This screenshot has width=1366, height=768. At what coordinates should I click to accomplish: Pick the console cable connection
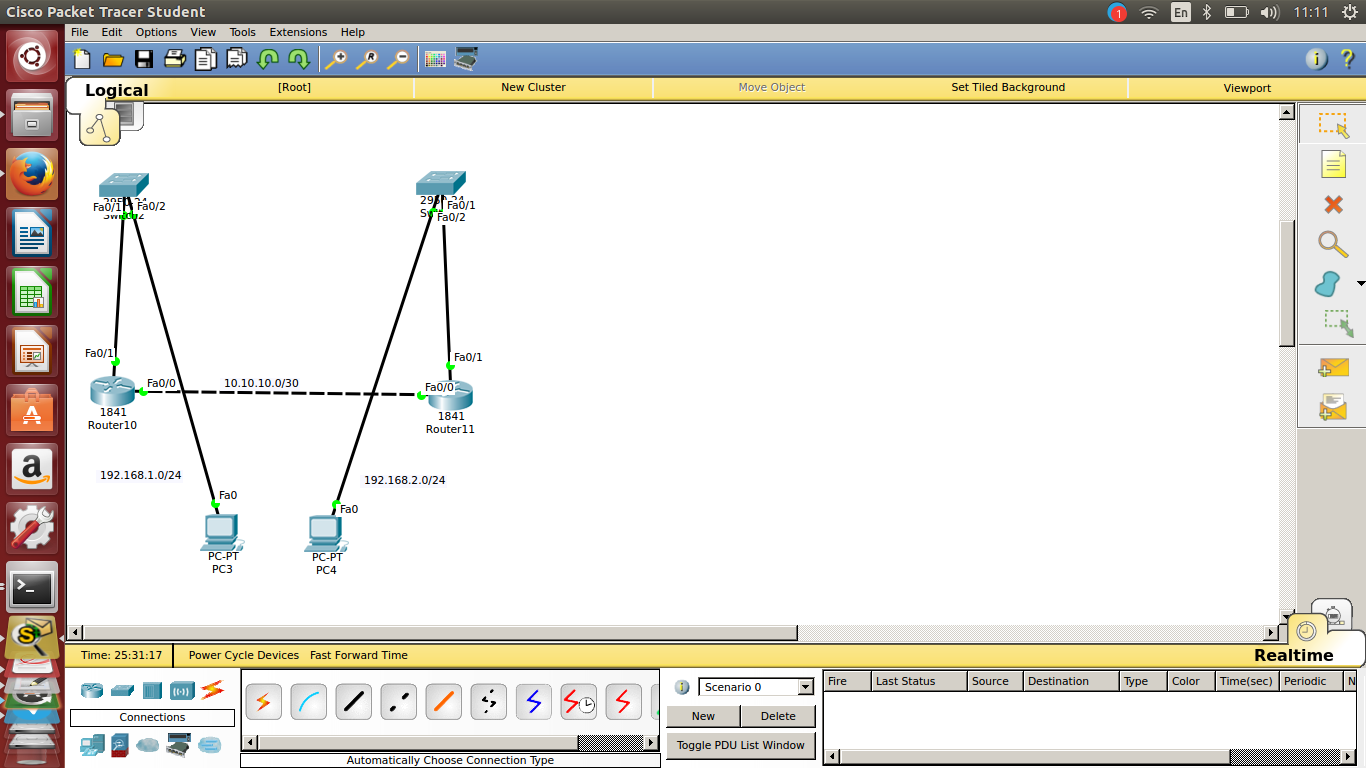click(x=308, y=701)
